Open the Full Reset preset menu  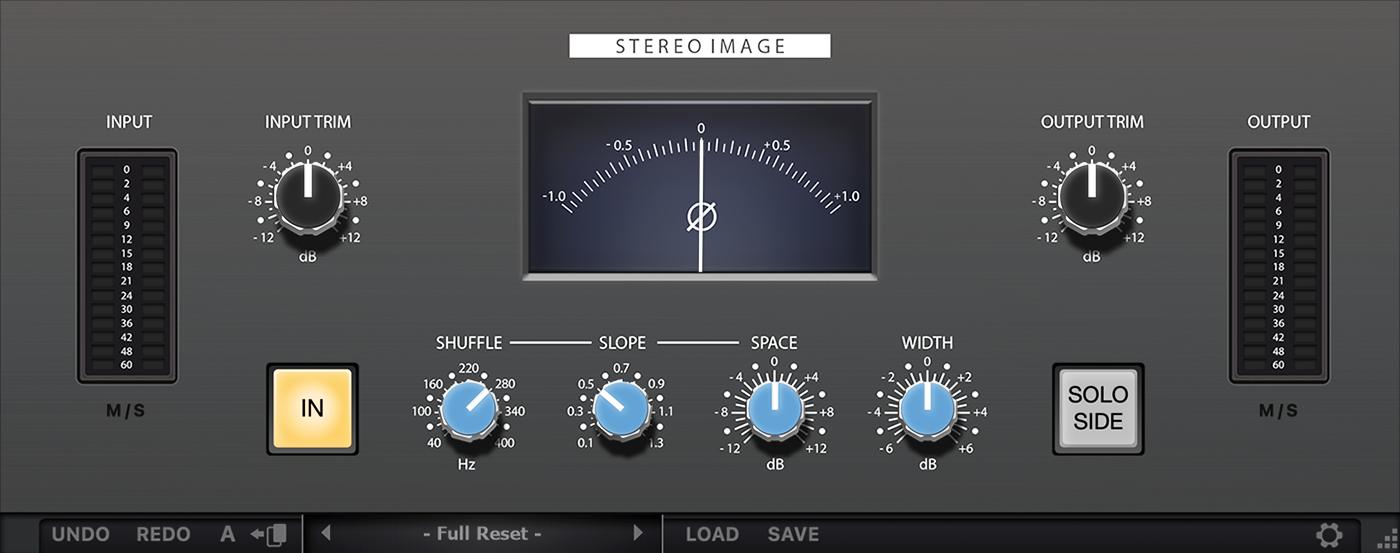[x=481, y=534]
